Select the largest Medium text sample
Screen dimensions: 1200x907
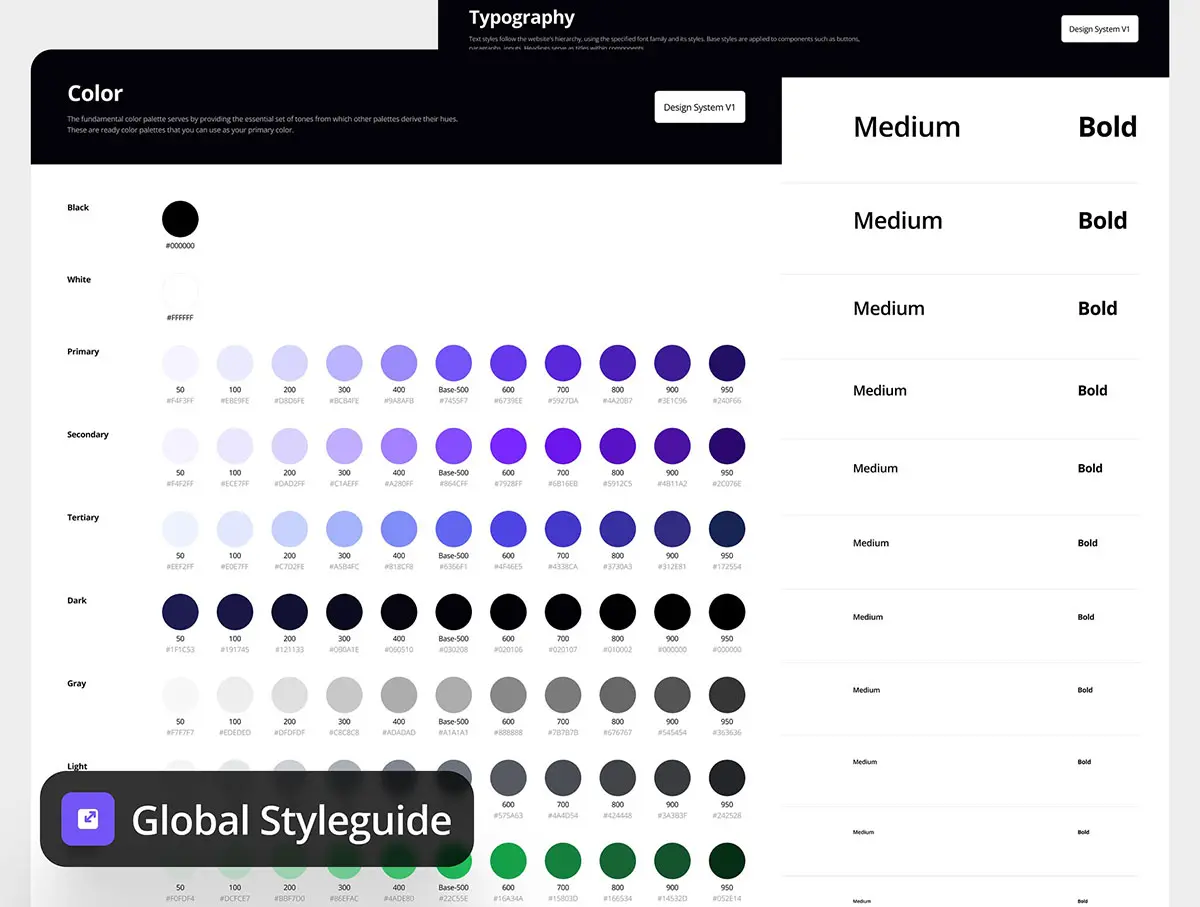tap(906, 127)
